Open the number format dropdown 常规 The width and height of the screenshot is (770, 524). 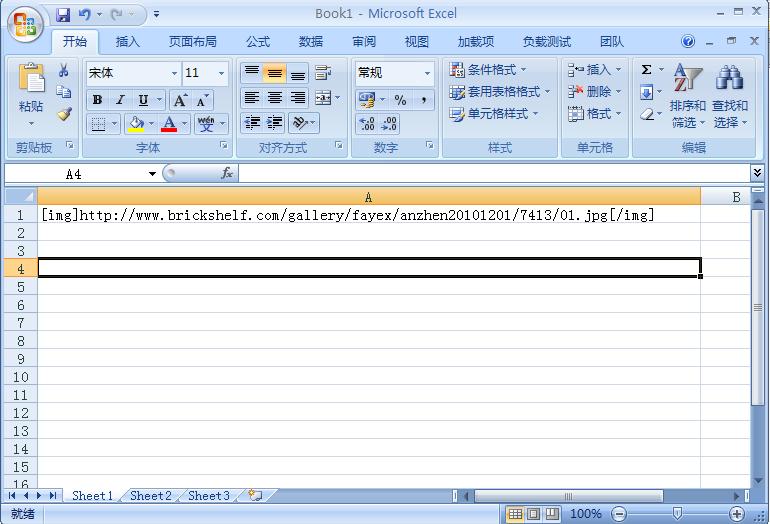pyautogui.click(x=427, y=74)
